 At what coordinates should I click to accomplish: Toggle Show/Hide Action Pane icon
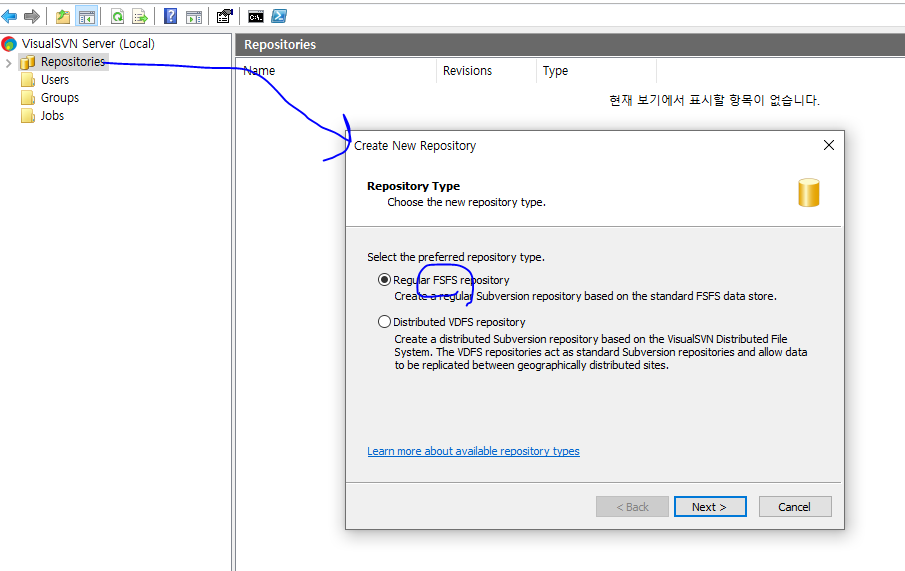(x=194, y=17)
